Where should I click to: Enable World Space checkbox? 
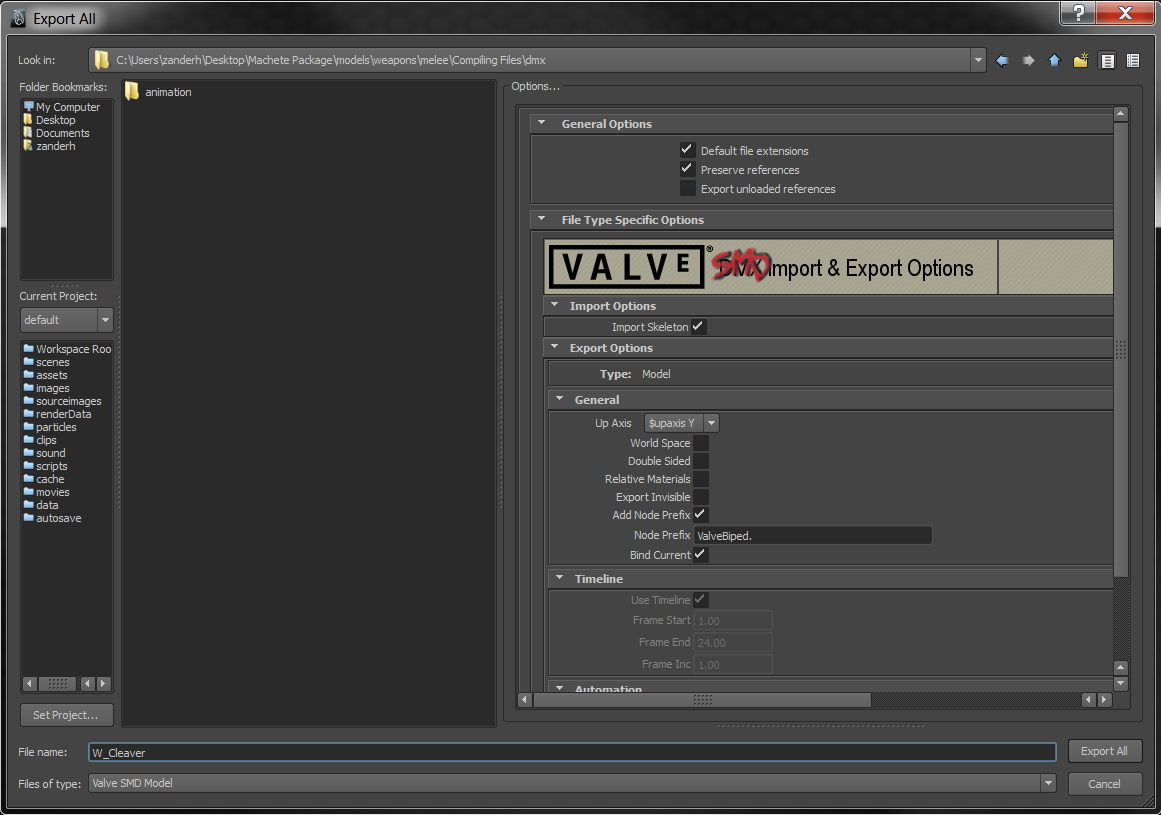click(x=700, y=443)
